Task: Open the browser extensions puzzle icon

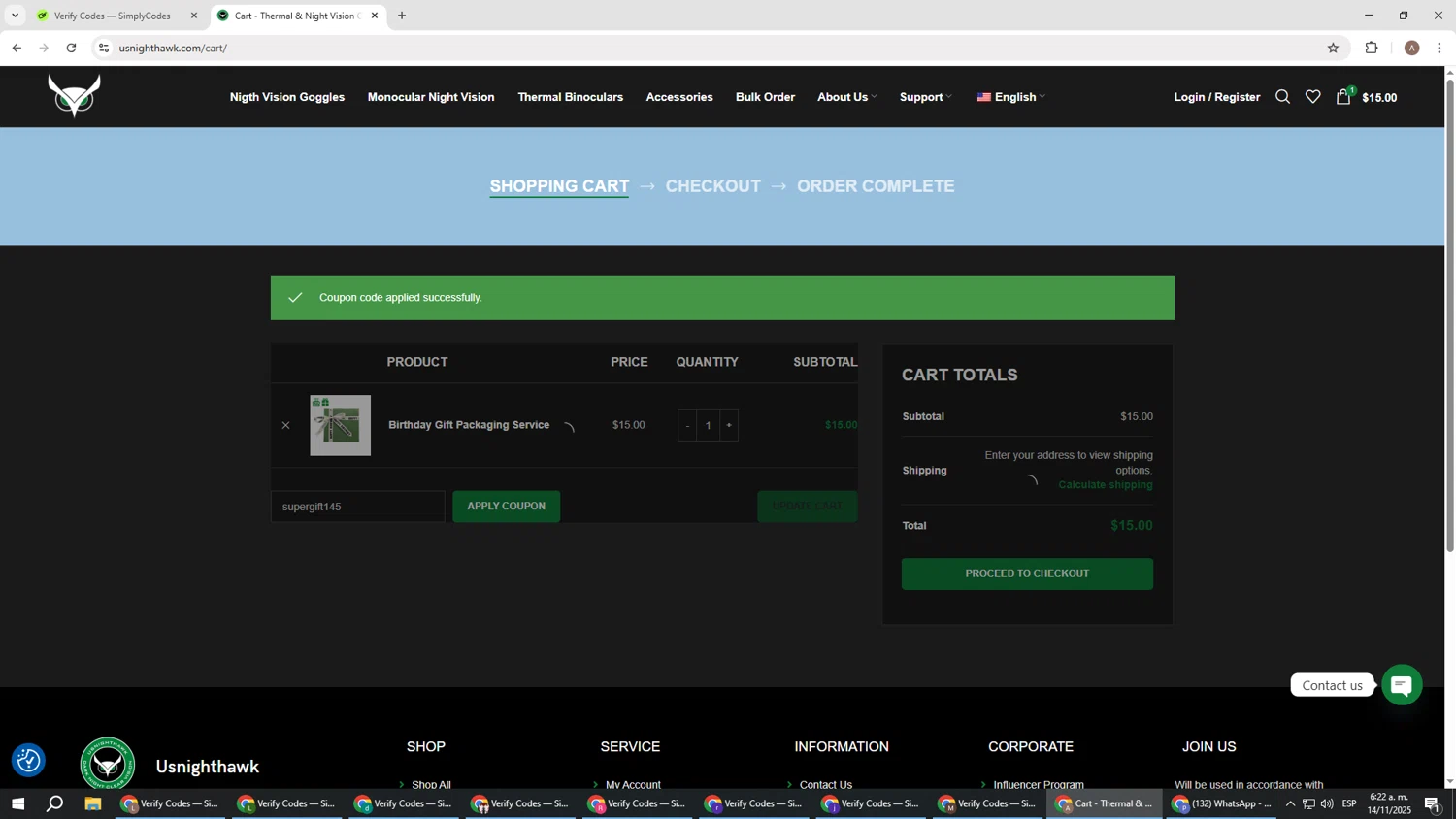Action: 1372,48
